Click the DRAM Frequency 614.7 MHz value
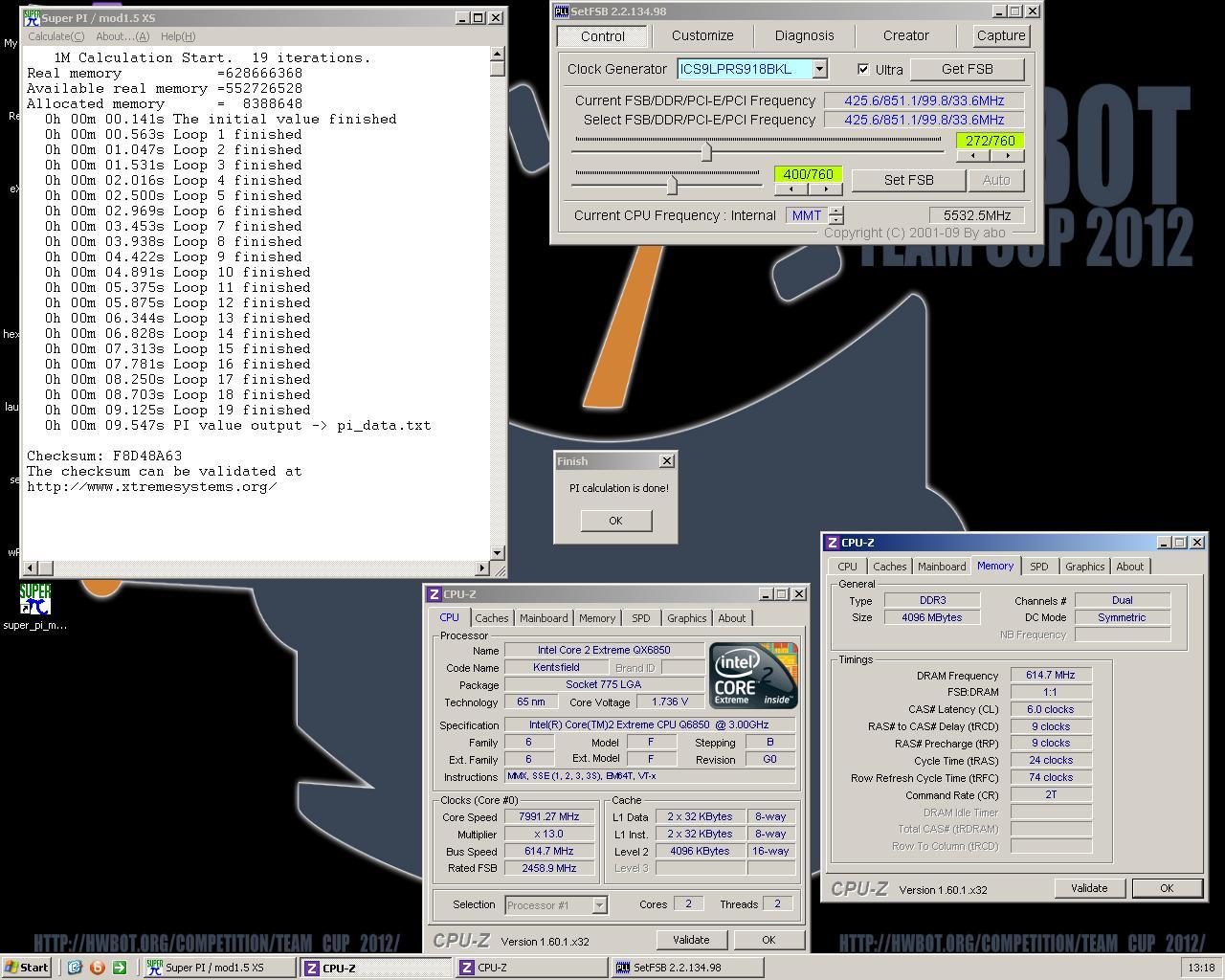The width and height of the screenshot is (1225, 980). pyautogui.click(x=1051, y=676)
